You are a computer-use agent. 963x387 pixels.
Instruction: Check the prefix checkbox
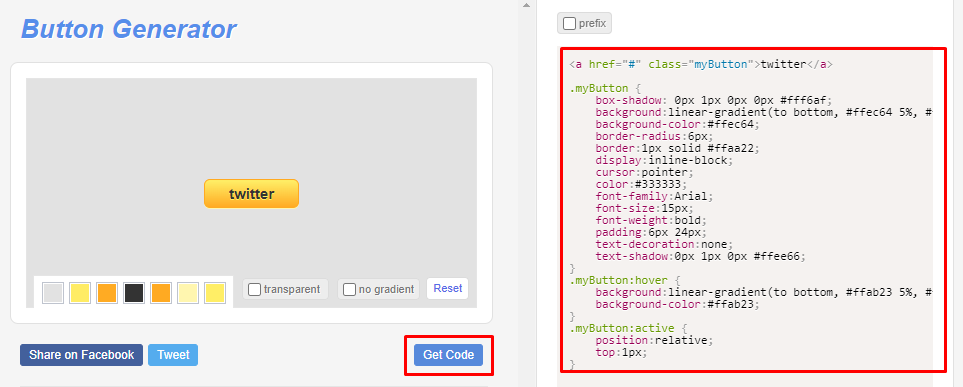click(569, 24)
